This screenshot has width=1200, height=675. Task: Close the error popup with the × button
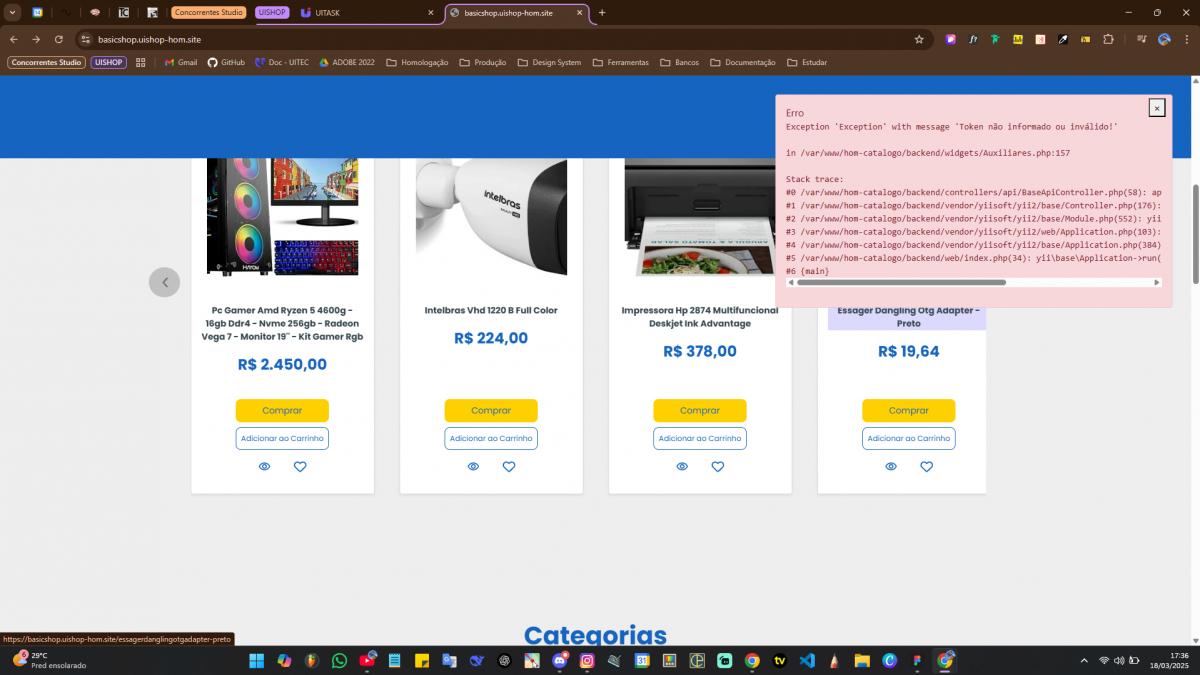(x=1156, y=108)
